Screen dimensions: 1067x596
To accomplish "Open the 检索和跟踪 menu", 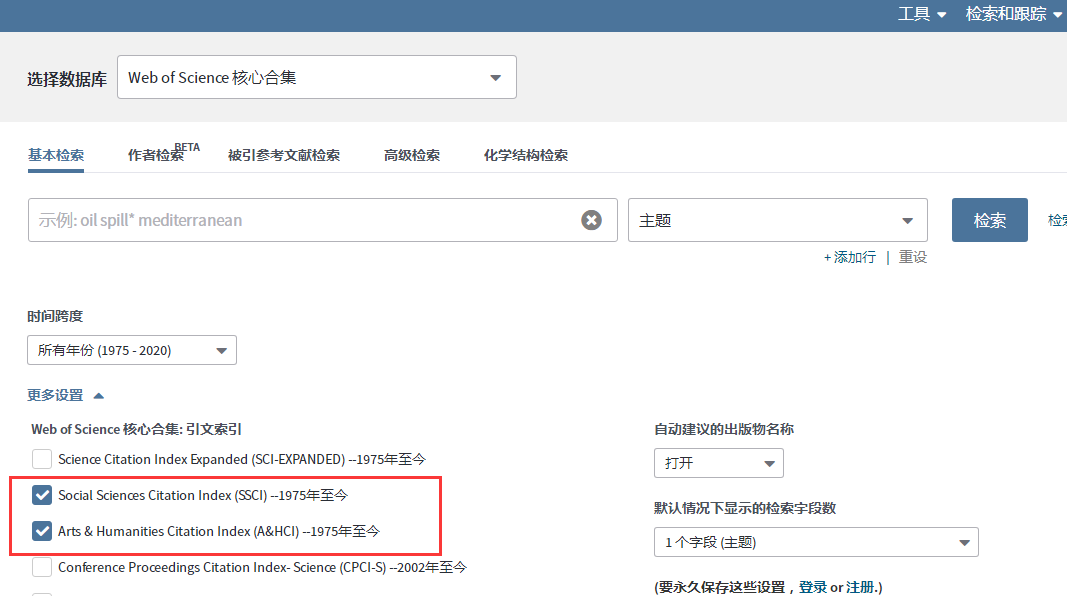I will 1013,14.
